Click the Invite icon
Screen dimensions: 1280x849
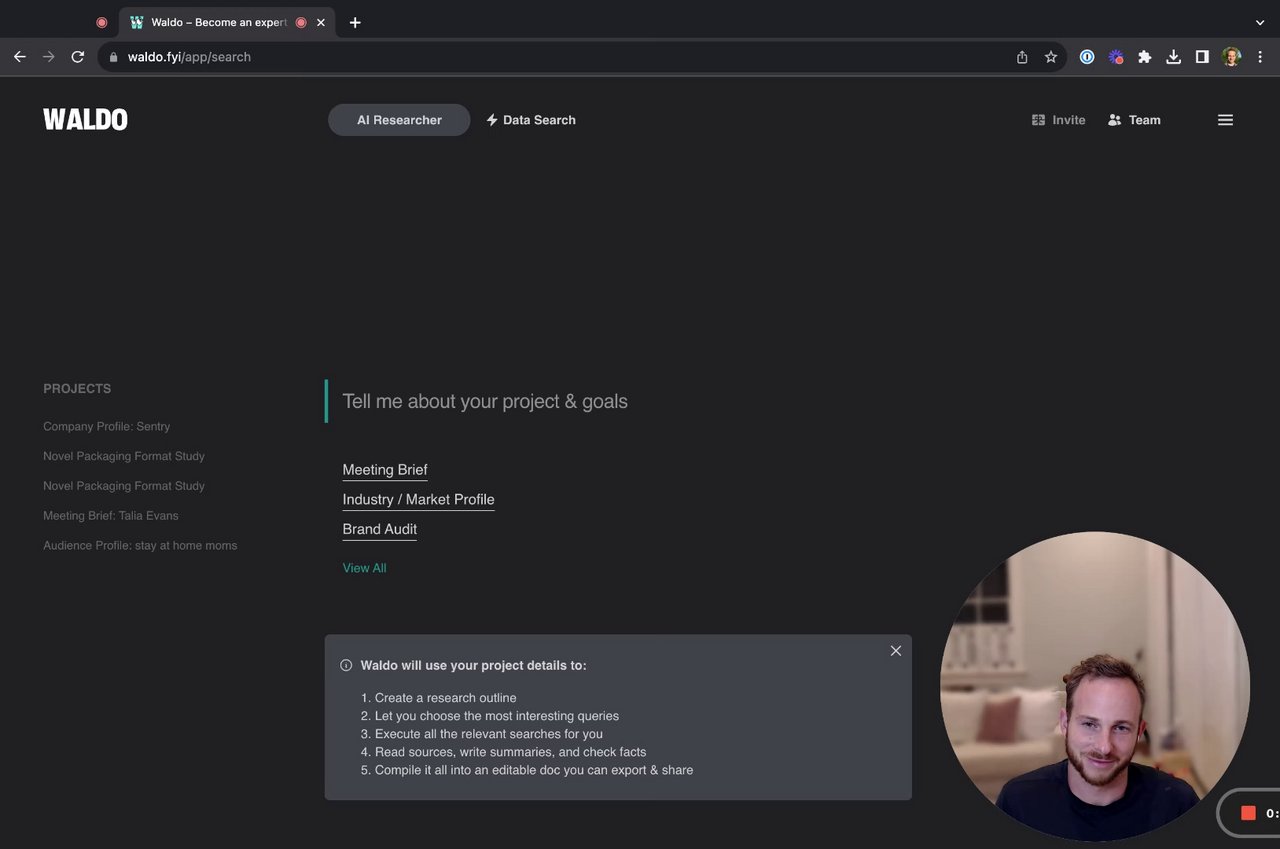pos(1038,120)
